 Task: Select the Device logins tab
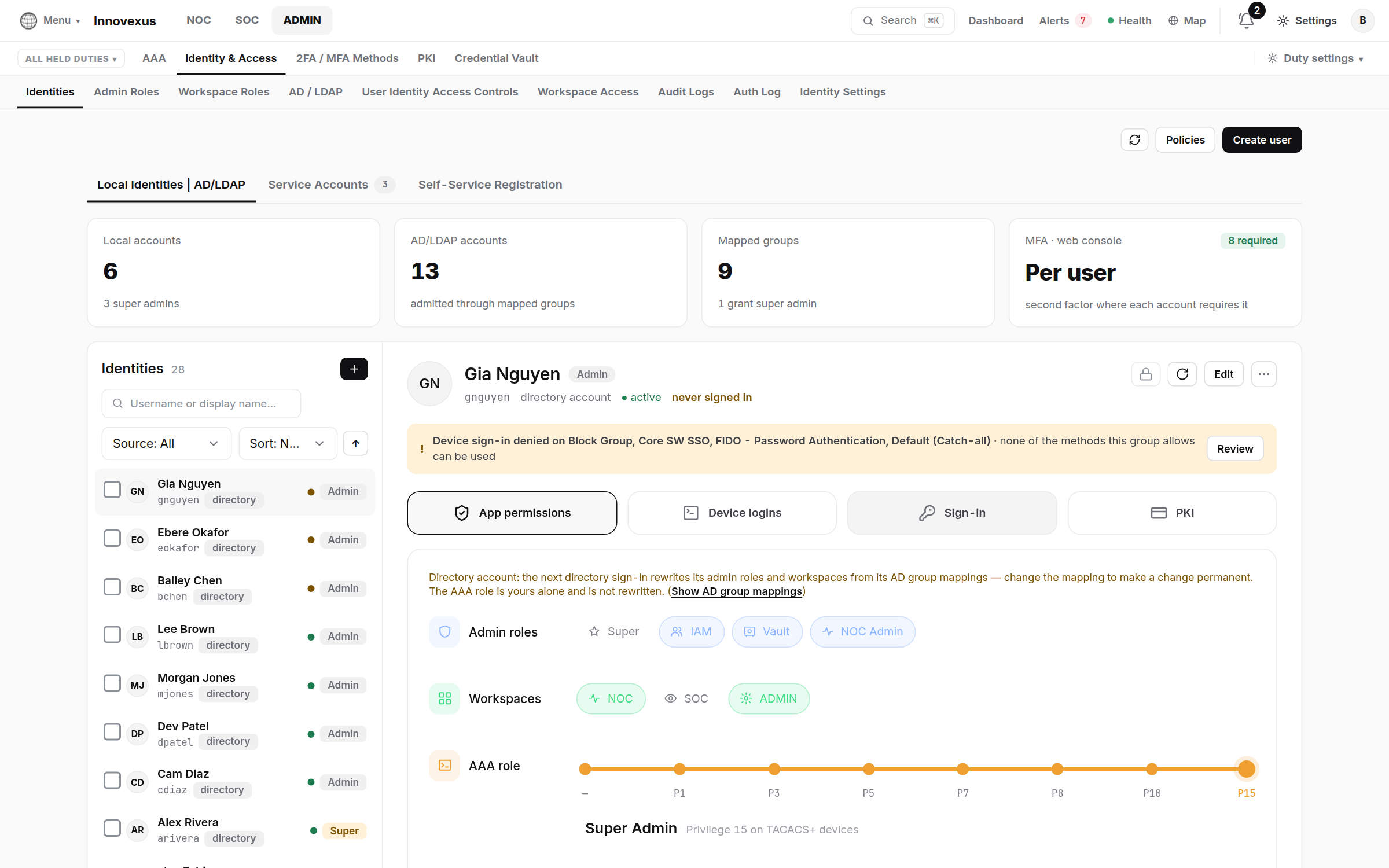[732, 513]
